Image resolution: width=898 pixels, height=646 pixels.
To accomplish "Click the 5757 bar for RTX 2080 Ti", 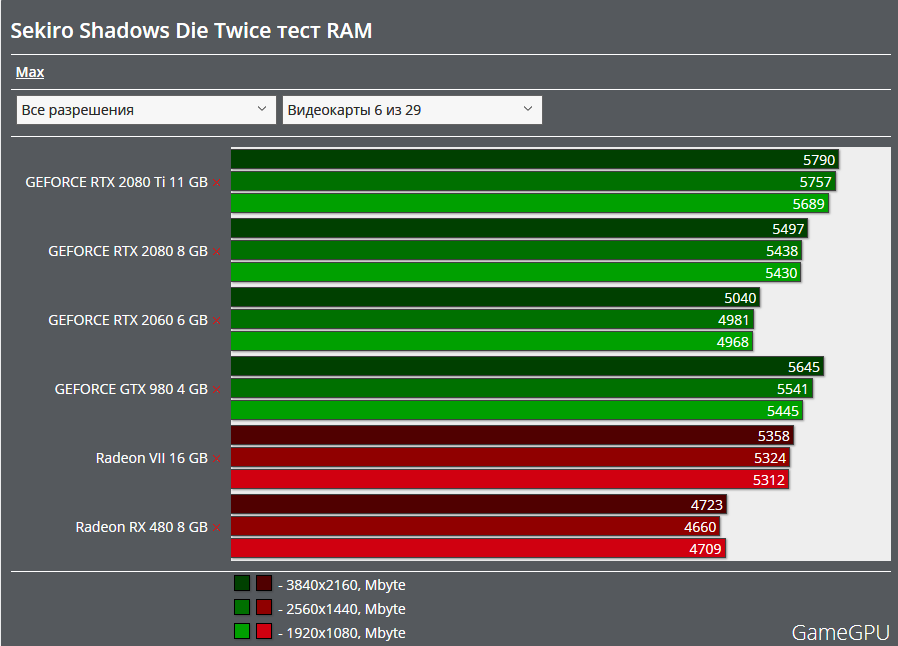I will click(x=533, y=182).
